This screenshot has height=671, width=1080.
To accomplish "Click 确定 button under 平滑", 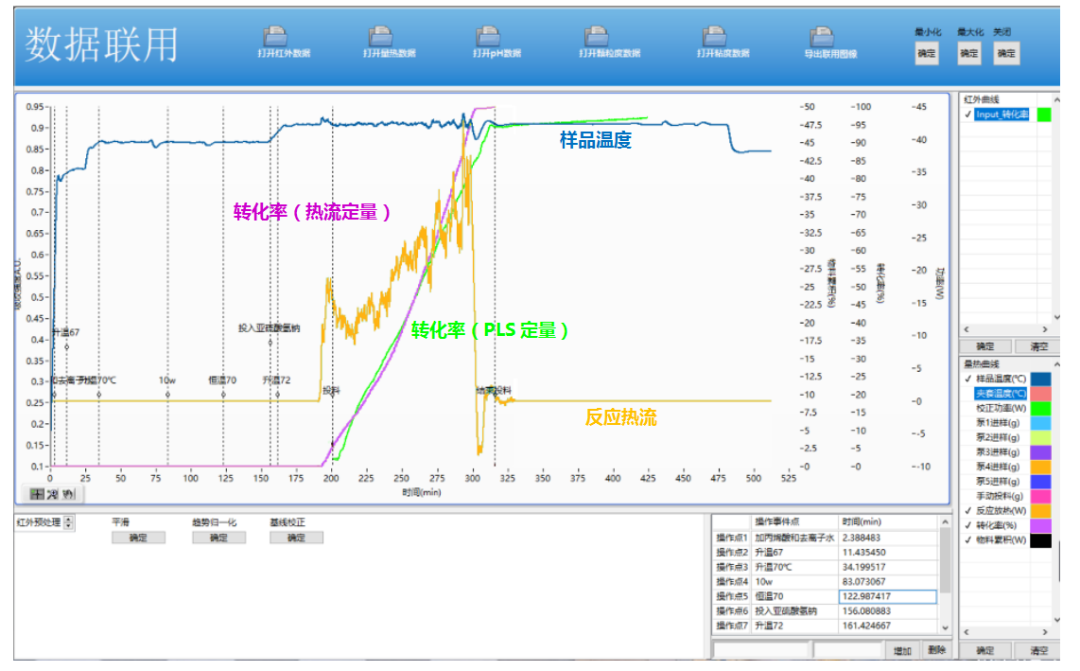I will tap(138, 538).
